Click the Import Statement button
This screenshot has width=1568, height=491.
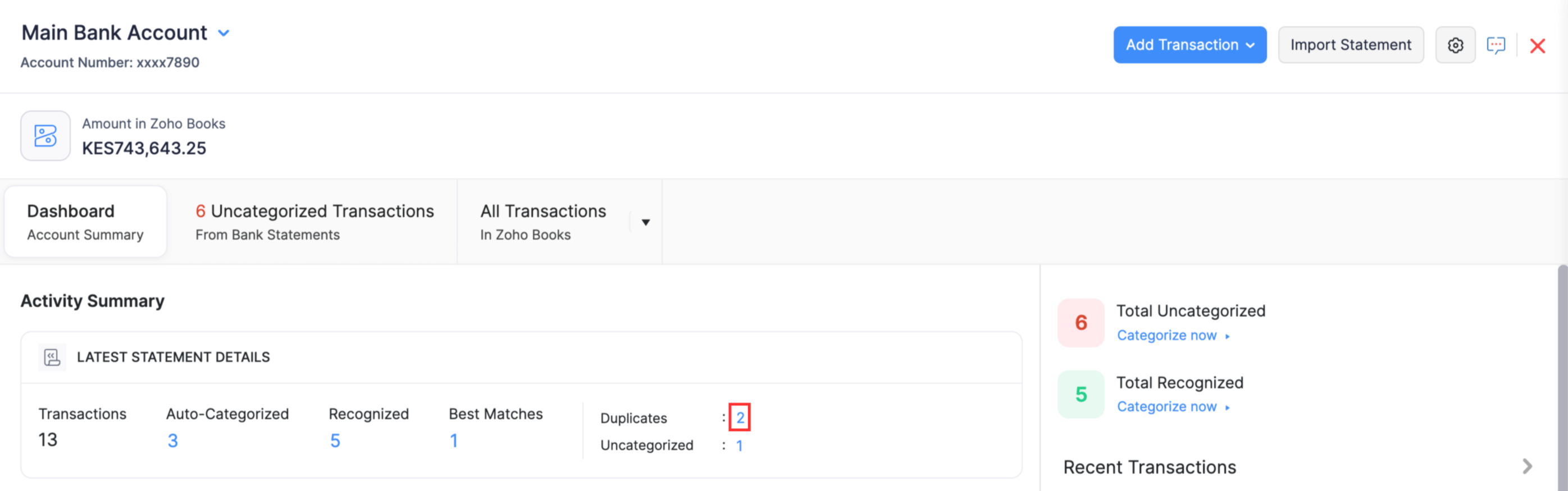click(1350, 45)
